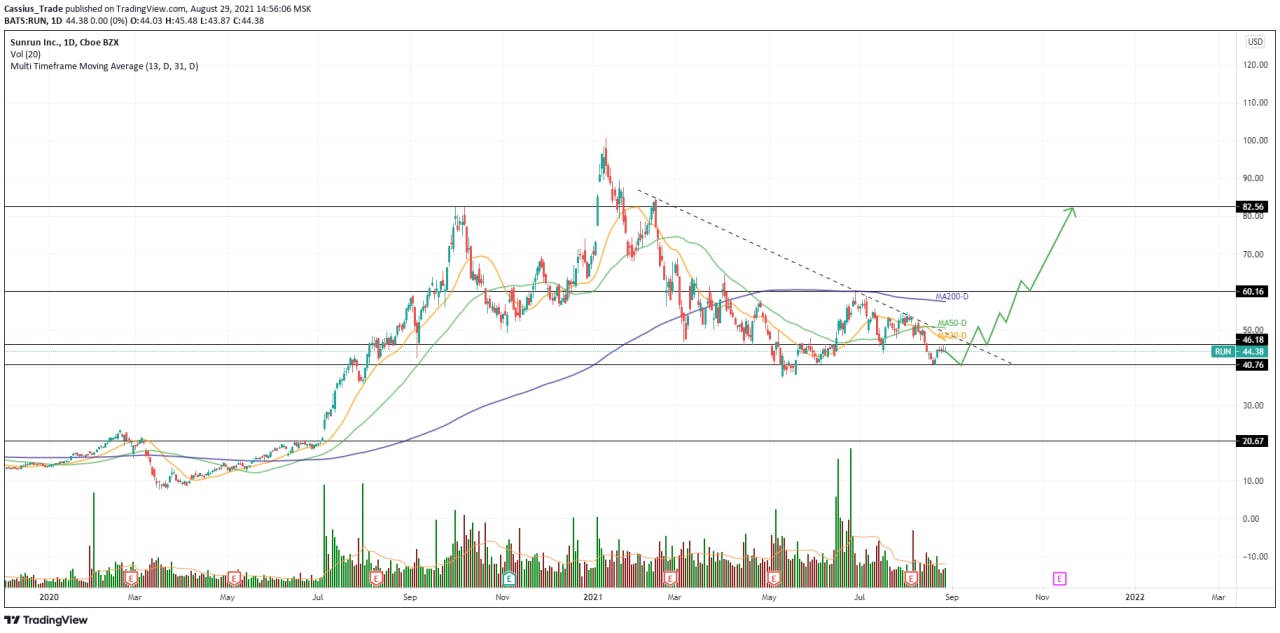Open the earnings marker between Jul and Sep 2020
This screenshot has width=1280, height=633.
pos(377,578)
